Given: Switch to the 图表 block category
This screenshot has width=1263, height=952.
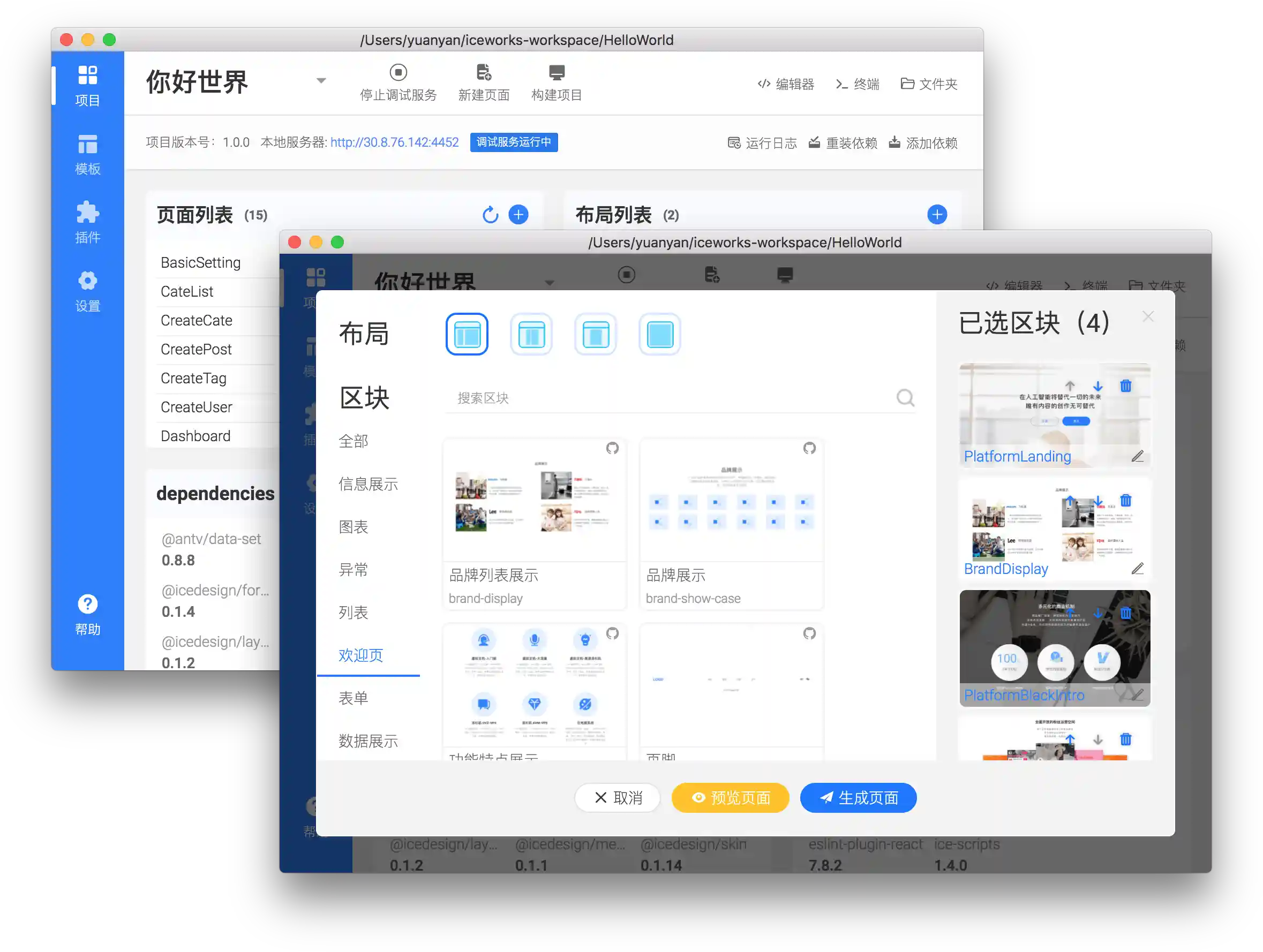Looking at the screenshot, I should click(x=354, y=527).
